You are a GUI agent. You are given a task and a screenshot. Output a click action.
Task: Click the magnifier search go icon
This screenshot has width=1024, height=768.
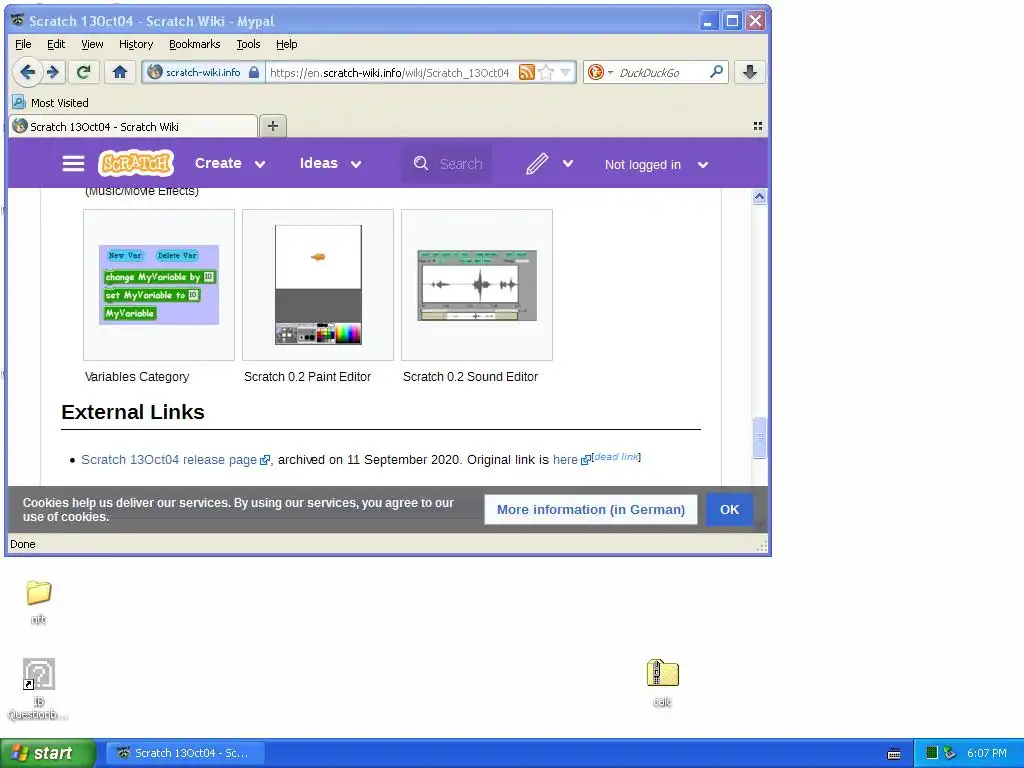coord(716,71)
